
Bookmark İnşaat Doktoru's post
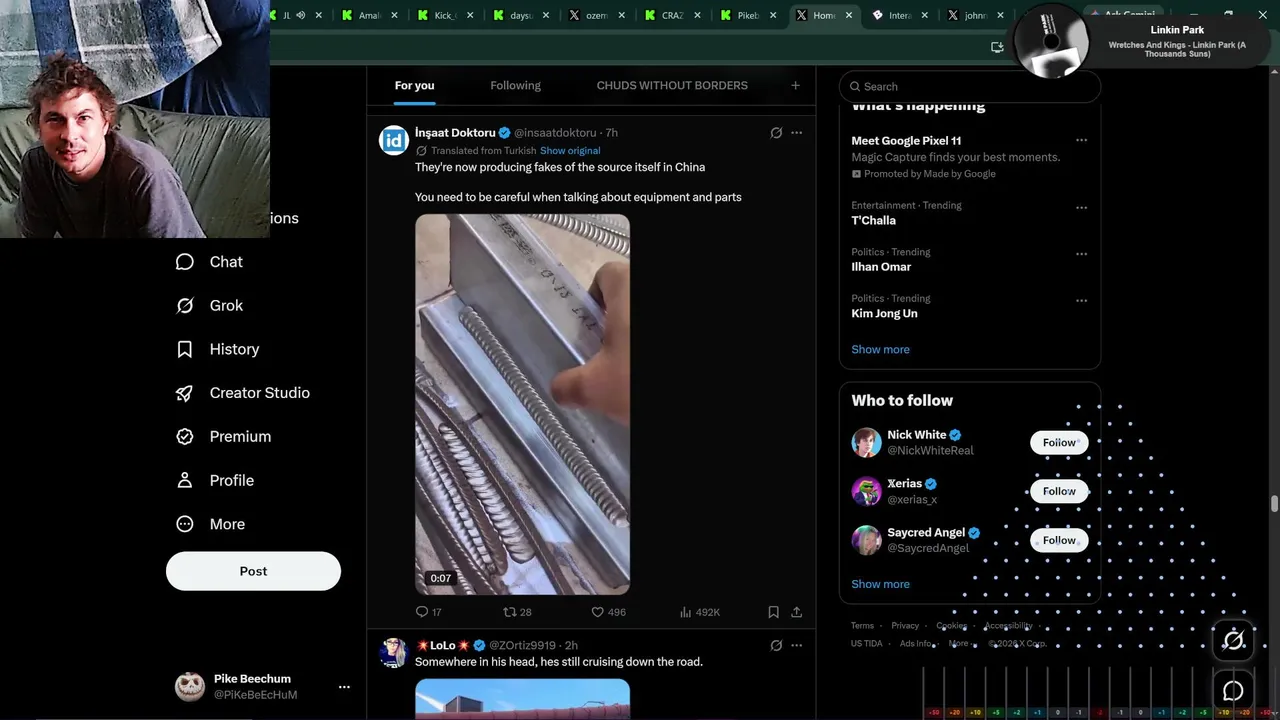pos(773,612)
